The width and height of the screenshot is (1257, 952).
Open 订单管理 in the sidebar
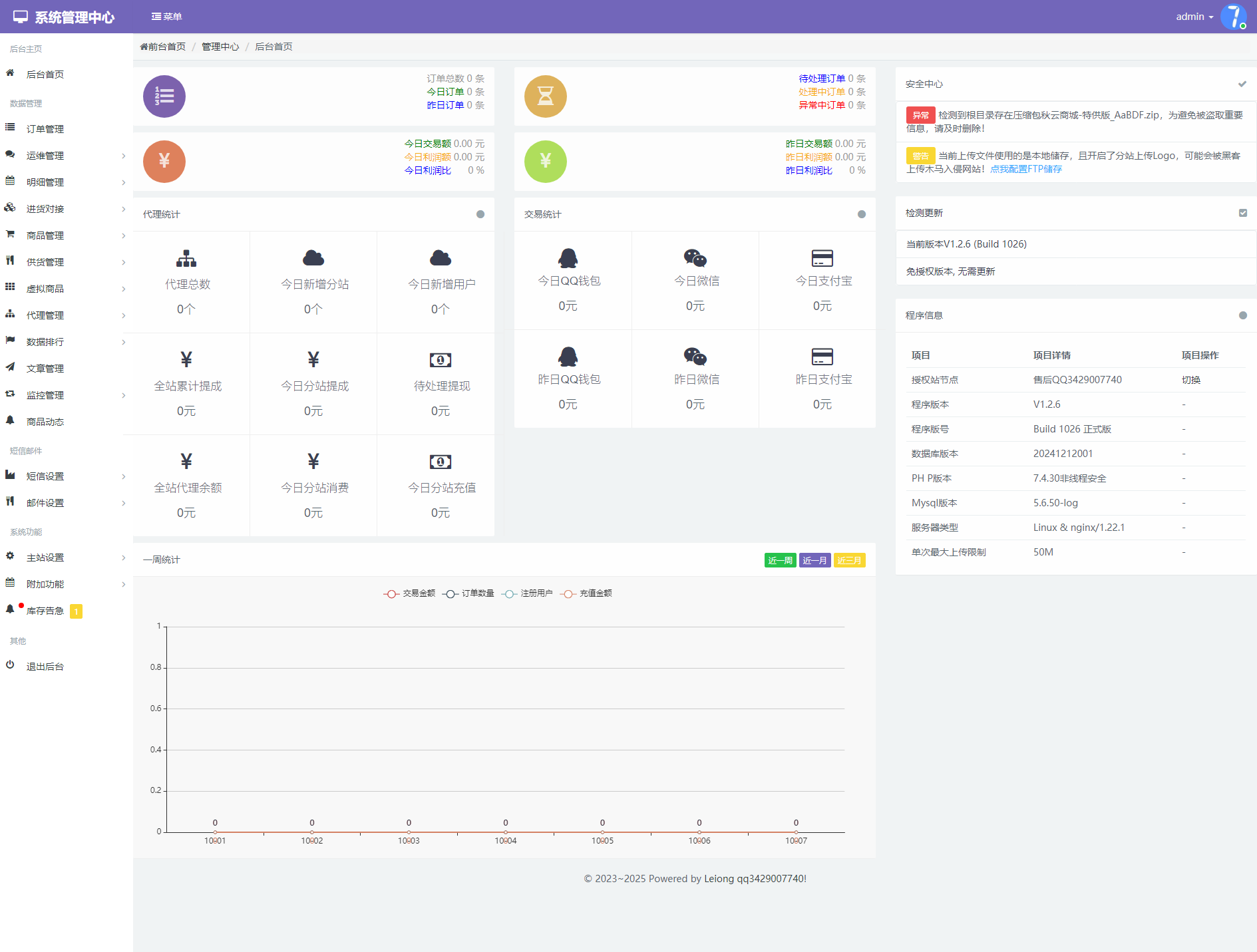pos(45,129)
